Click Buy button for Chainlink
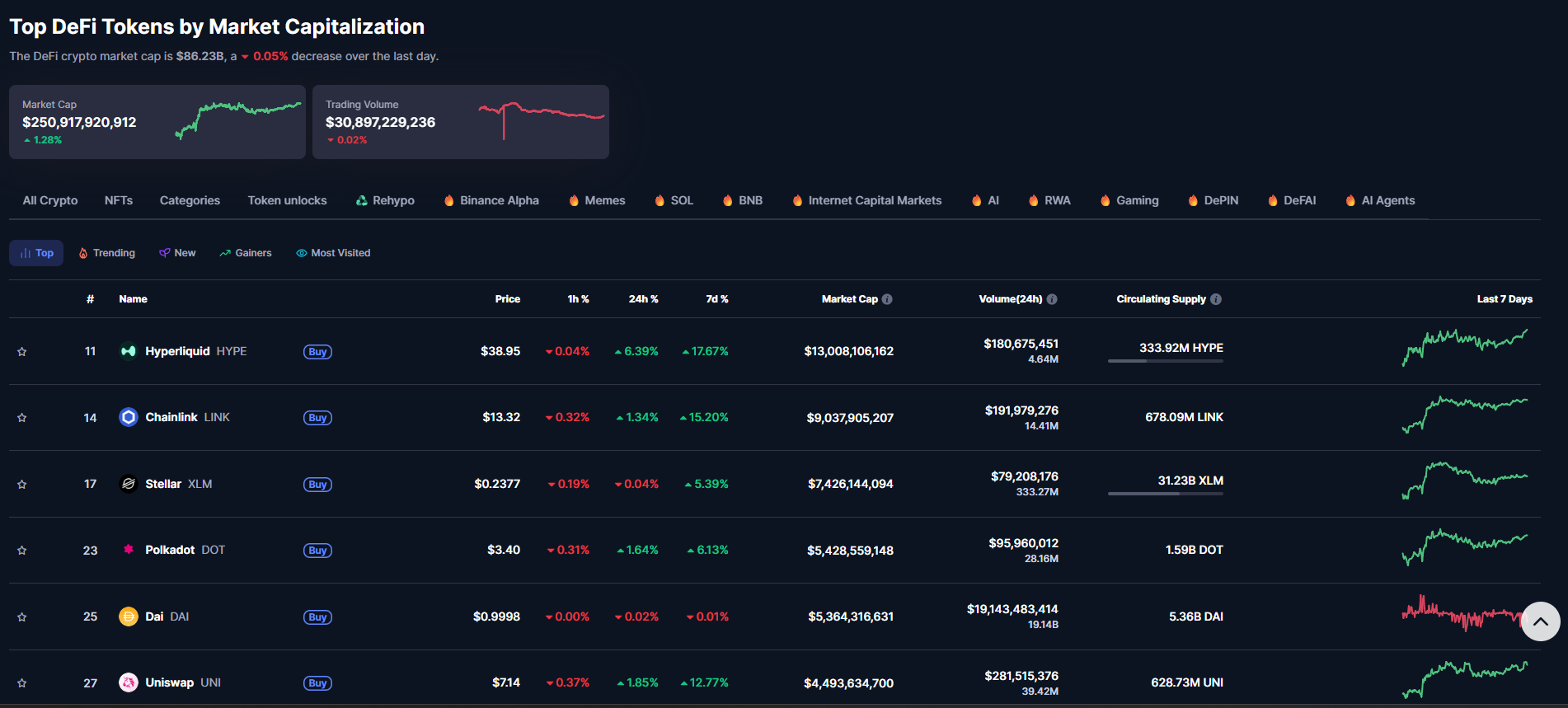Viewport: 1568px width, 708px height. 317,418
